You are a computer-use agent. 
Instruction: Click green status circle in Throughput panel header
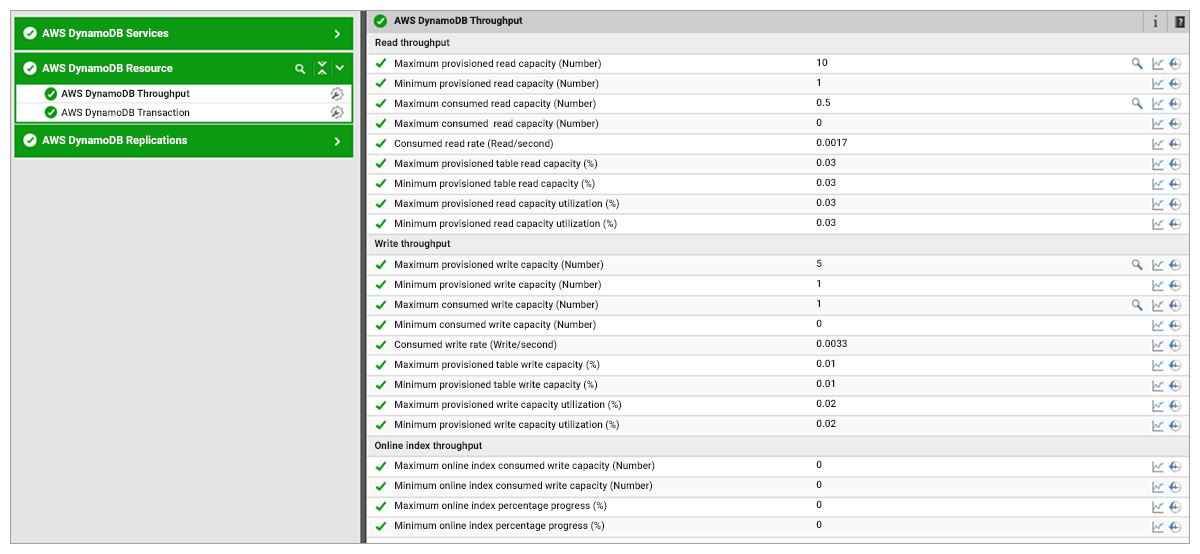click(x=380, y=21)
